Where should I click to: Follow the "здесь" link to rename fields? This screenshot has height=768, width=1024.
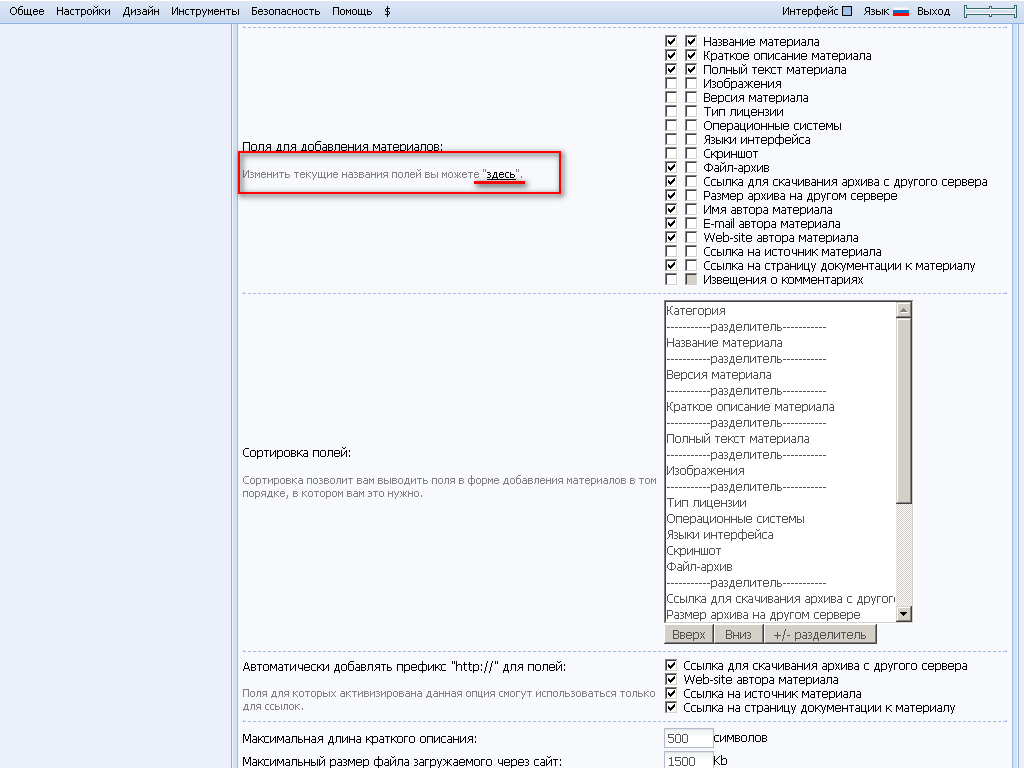point(501,174)
